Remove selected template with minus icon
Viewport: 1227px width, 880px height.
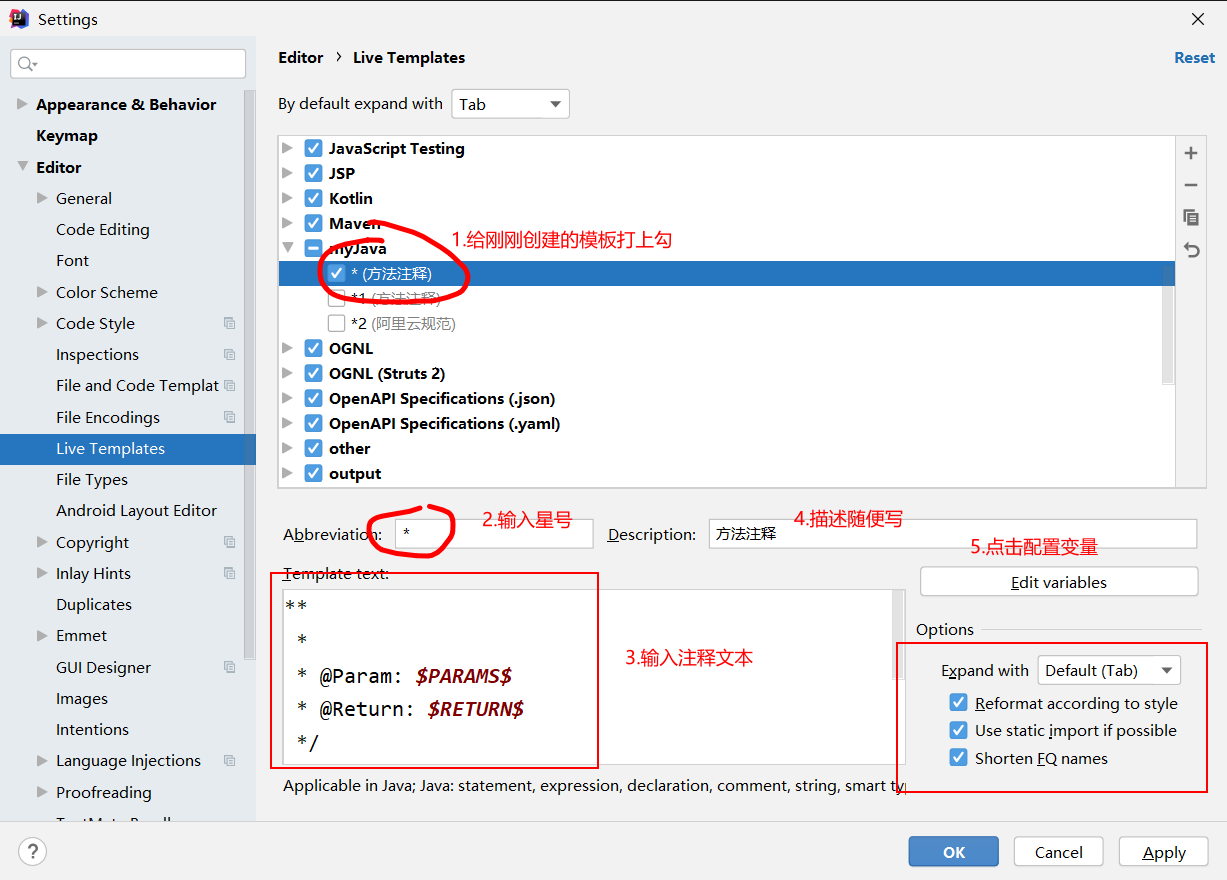[x=1190, y=185]
